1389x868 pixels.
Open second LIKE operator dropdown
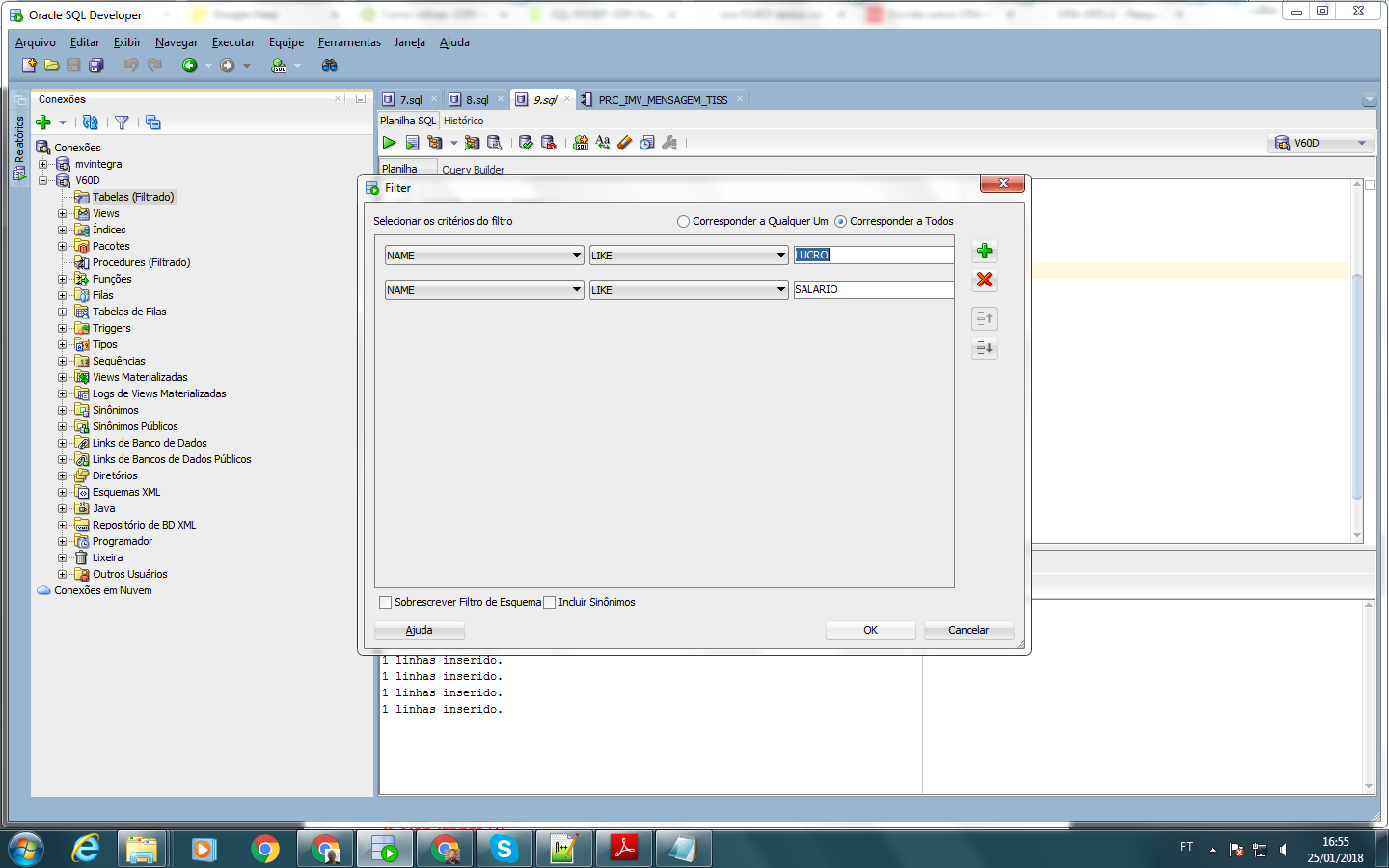pyautogui.click(x=781, y=290)
